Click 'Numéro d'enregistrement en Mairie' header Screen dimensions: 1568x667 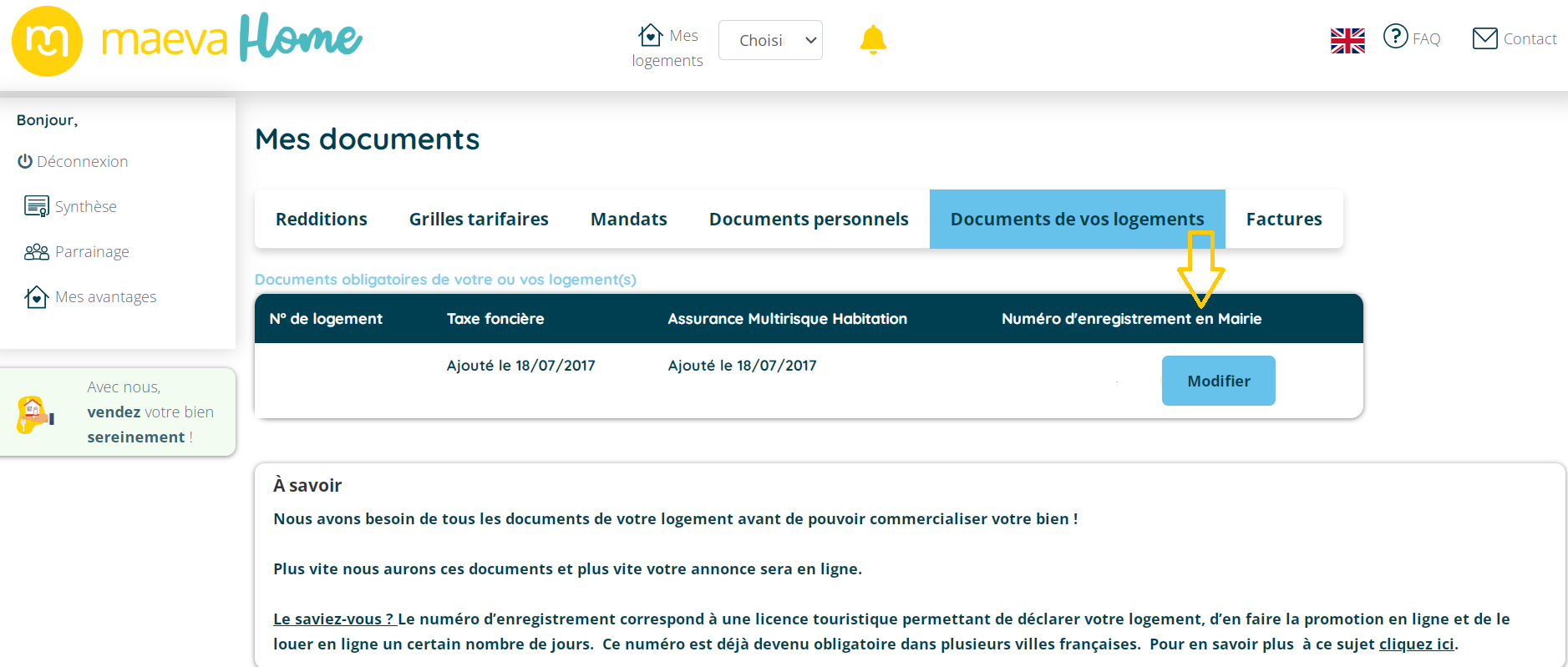point(1132,318)
